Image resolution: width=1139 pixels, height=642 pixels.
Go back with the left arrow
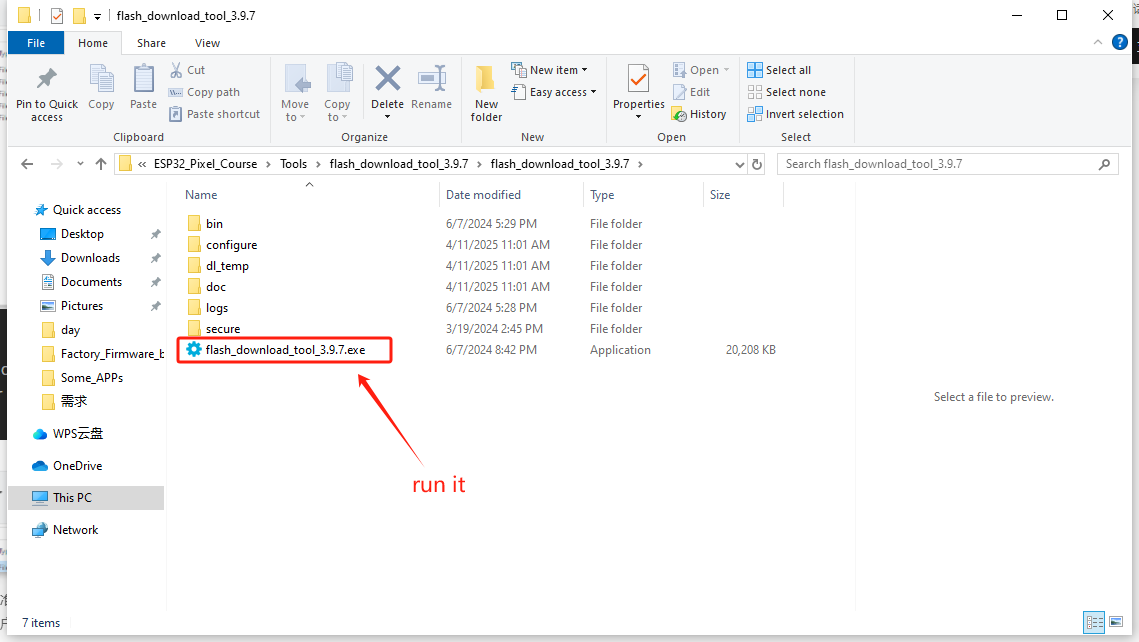(28, 164)
